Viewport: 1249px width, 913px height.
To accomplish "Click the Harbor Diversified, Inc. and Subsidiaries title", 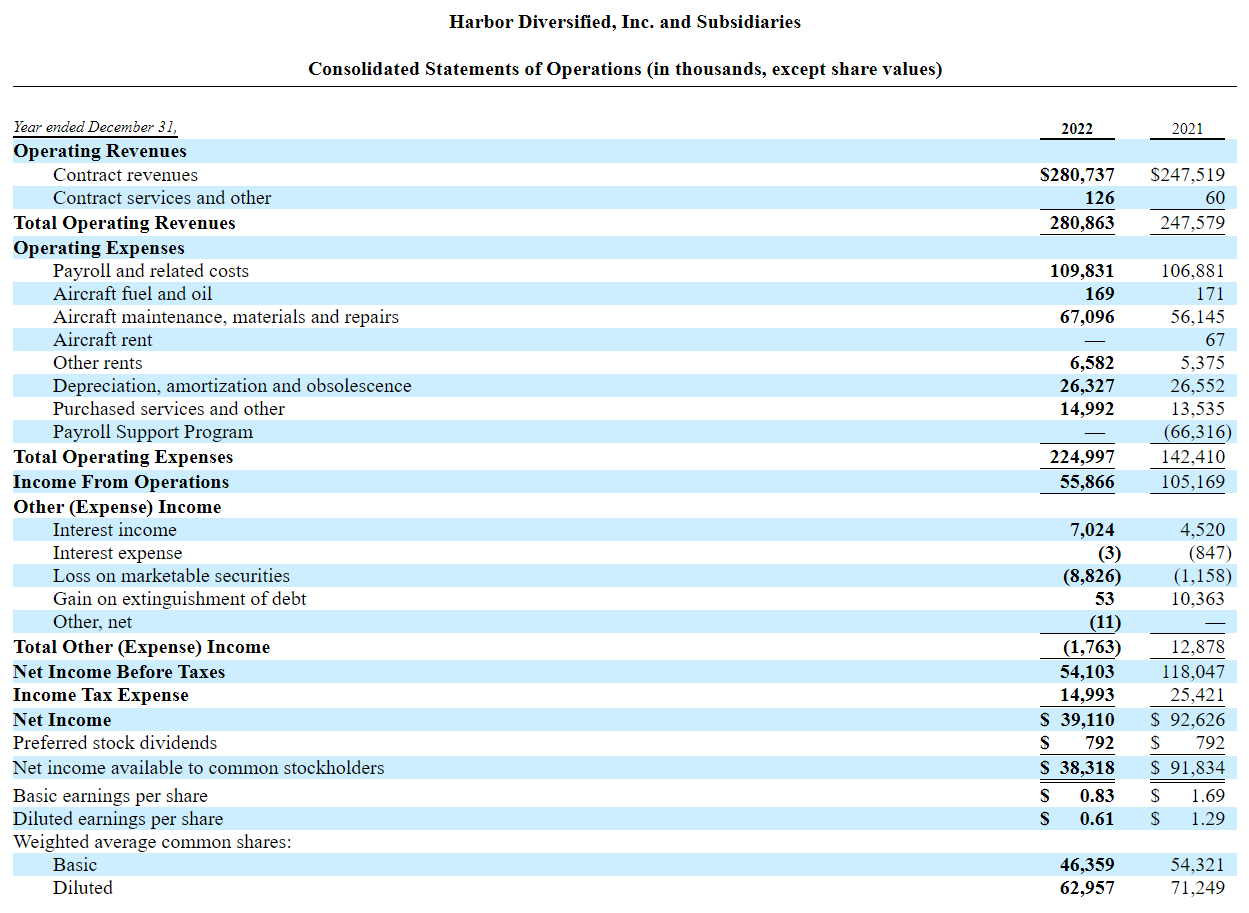I will click(x=625, y=21).
